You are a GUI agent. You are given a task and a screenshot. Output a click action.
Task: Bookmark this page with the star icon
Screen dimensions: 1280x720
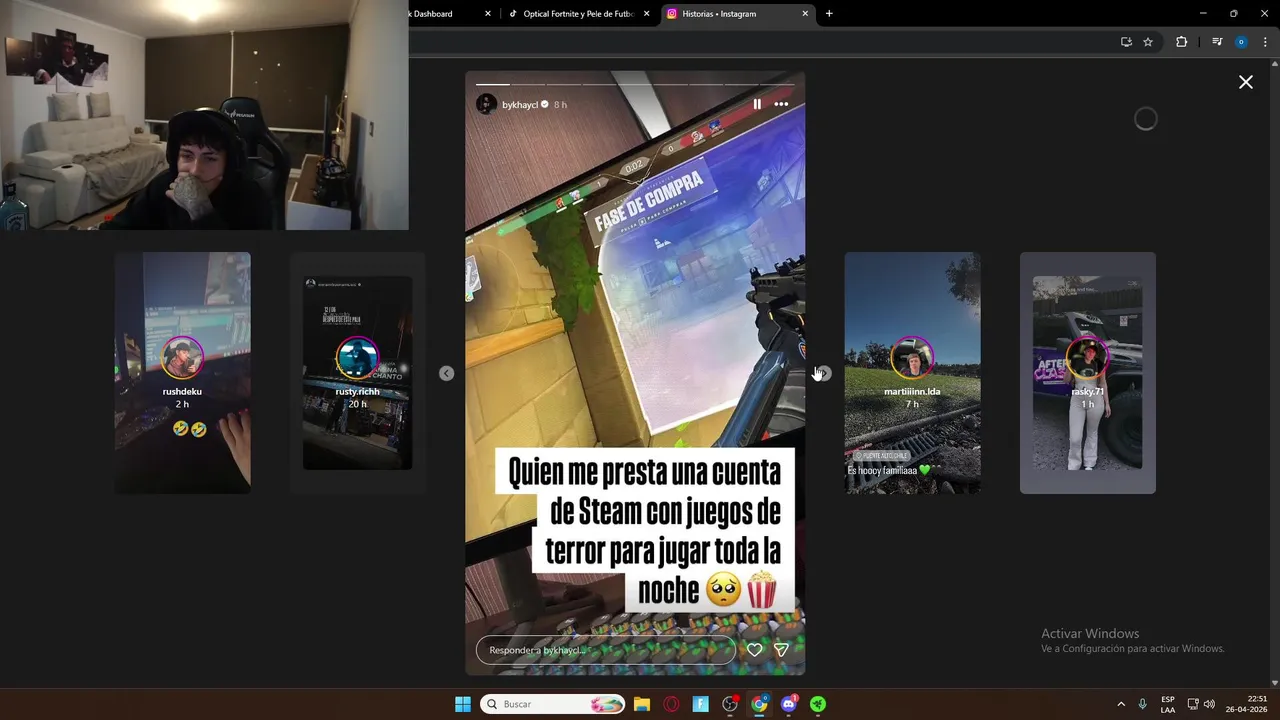pyautogui.click(x=1148, y=42)
